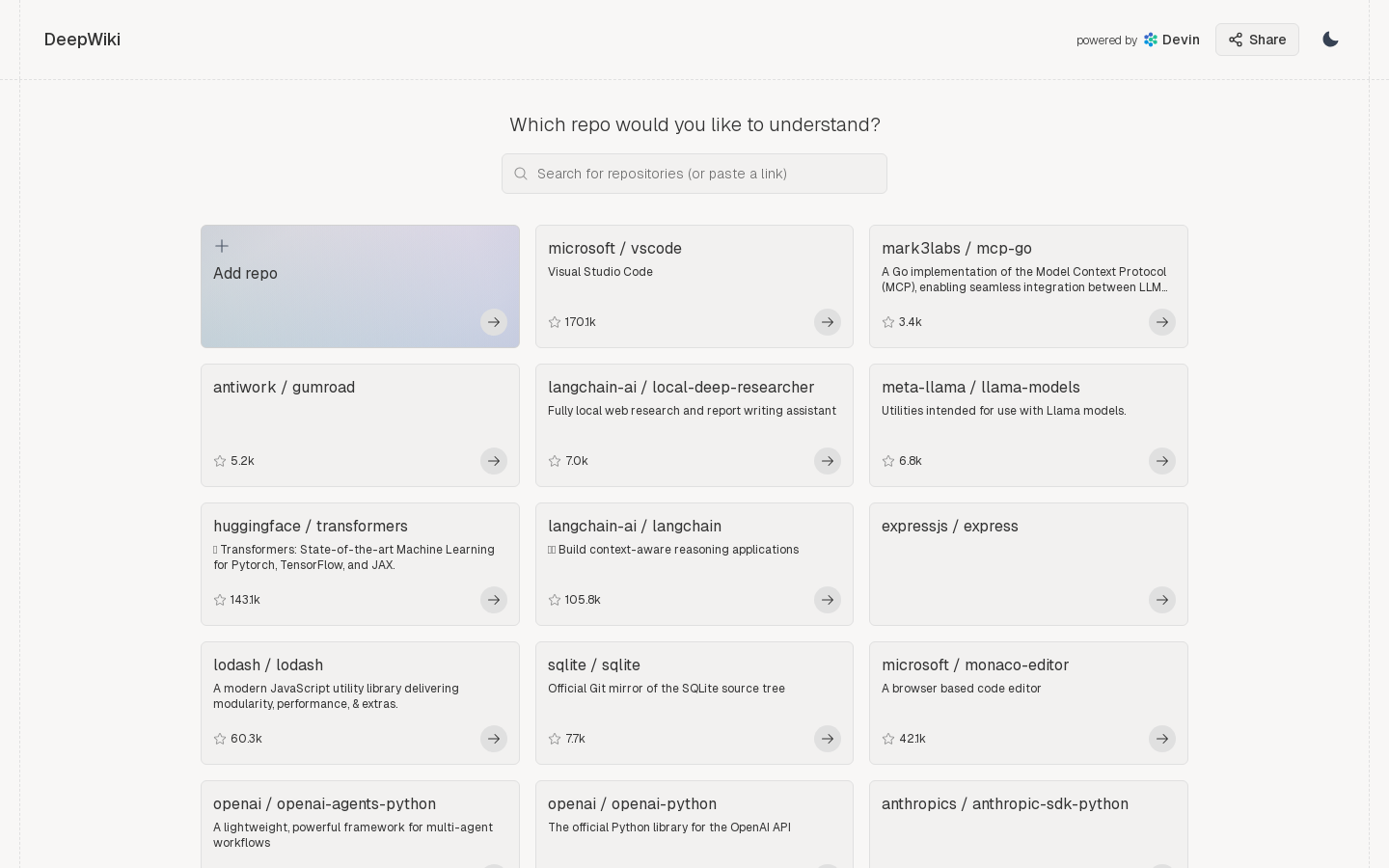
Task: Open local-deep-researcher arrow button
Action: coord(828,461)
